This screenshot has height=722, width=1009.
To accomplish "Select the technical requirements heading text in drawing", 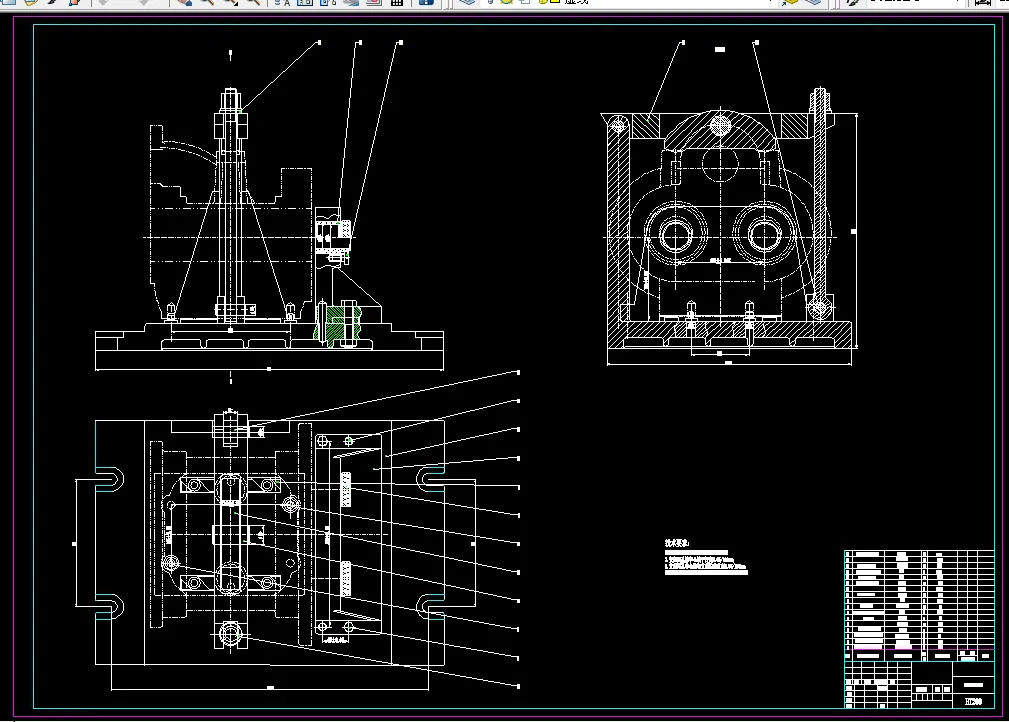I will pos(676,543).
